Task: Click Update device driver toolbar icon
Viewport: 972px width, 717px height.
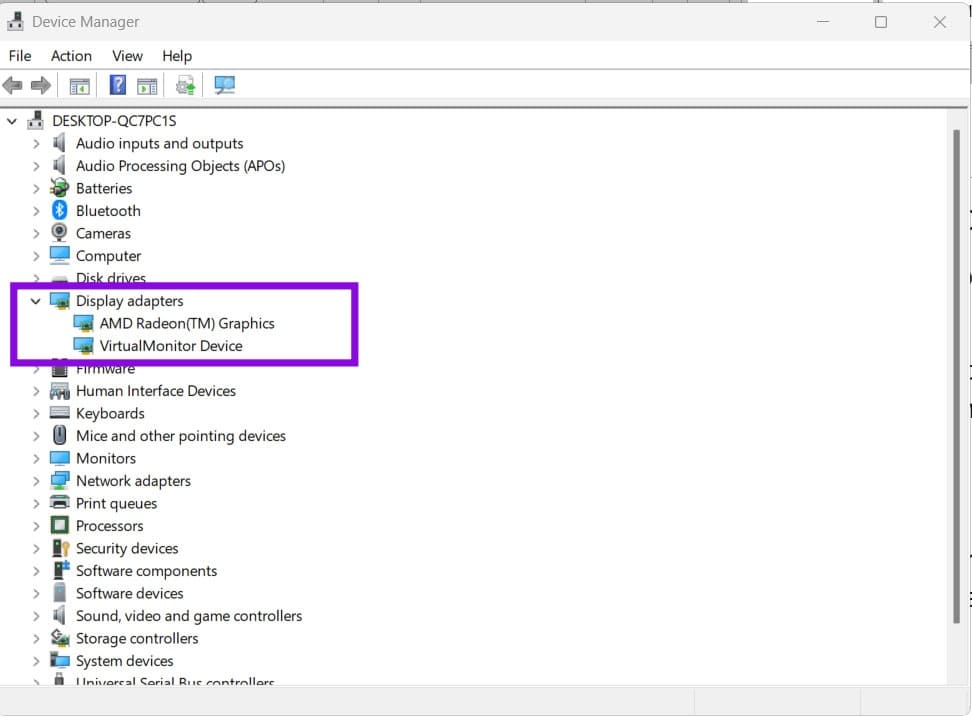Action: click(x=185, y=85)
